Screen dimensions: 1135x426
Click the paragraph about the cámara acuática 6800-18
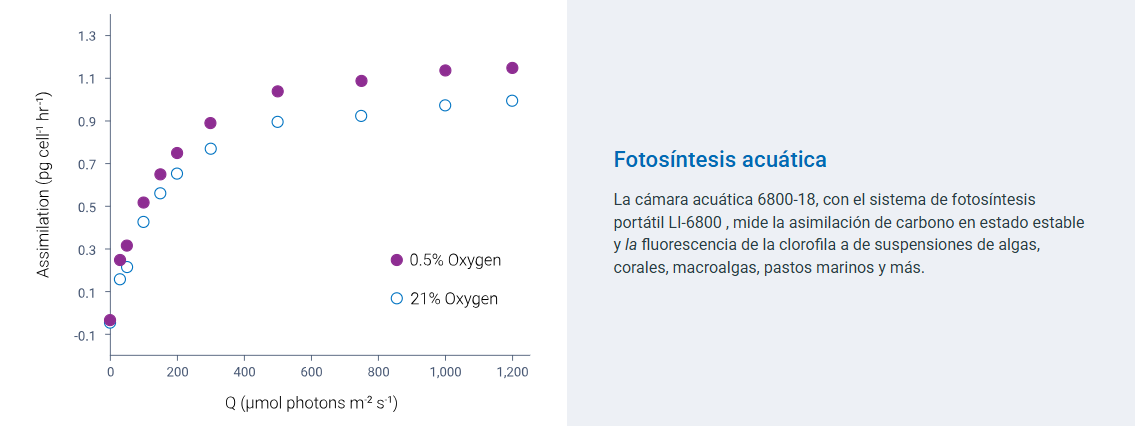(x=848, y=234)
